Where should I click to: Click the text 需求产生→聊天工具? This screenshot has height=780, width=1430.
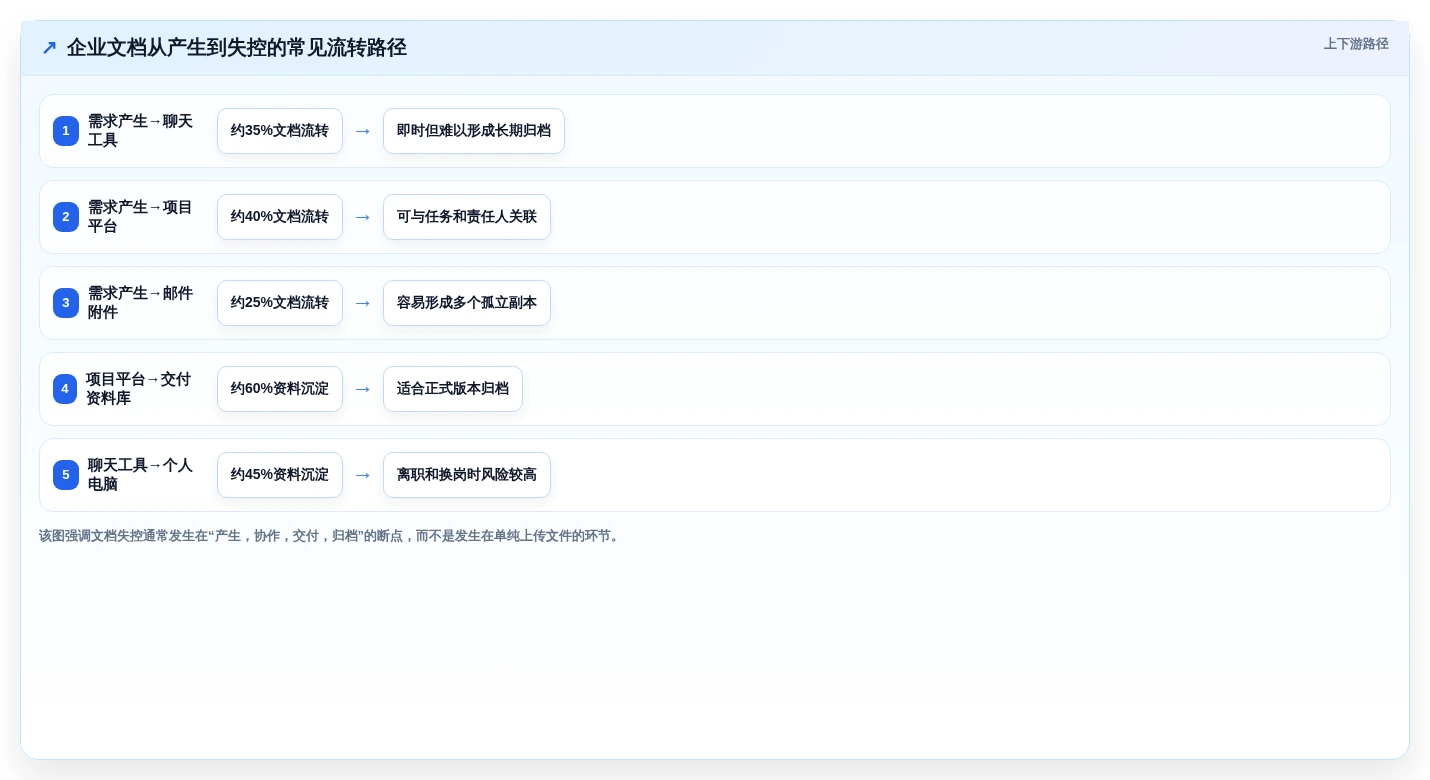(x=140, y=131)
